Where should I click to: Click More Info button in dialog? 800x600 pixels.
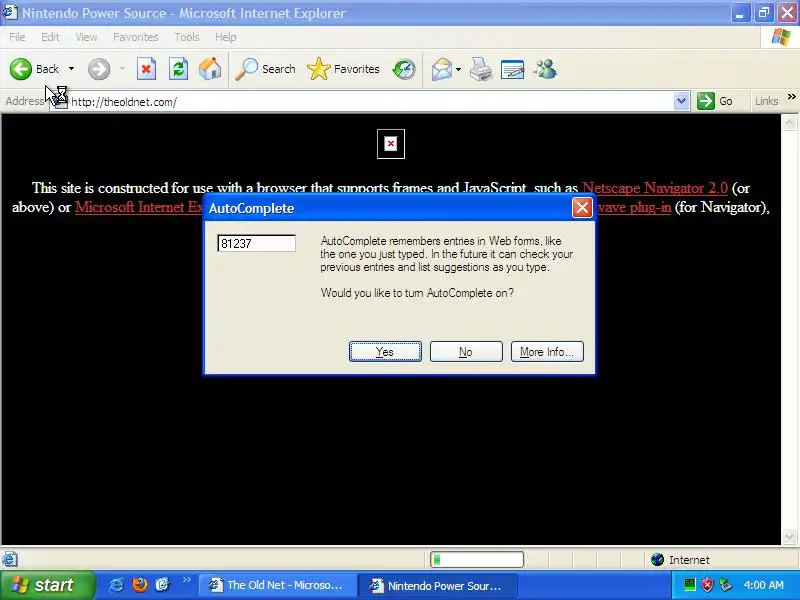(x=547, y=352)
